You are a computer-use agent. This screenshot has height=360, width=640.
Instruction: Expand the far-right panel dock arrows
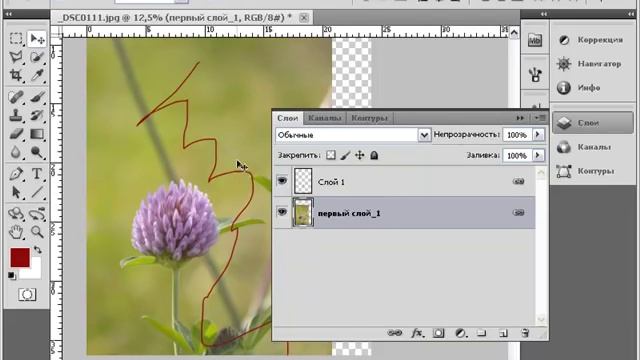[631, 14]
